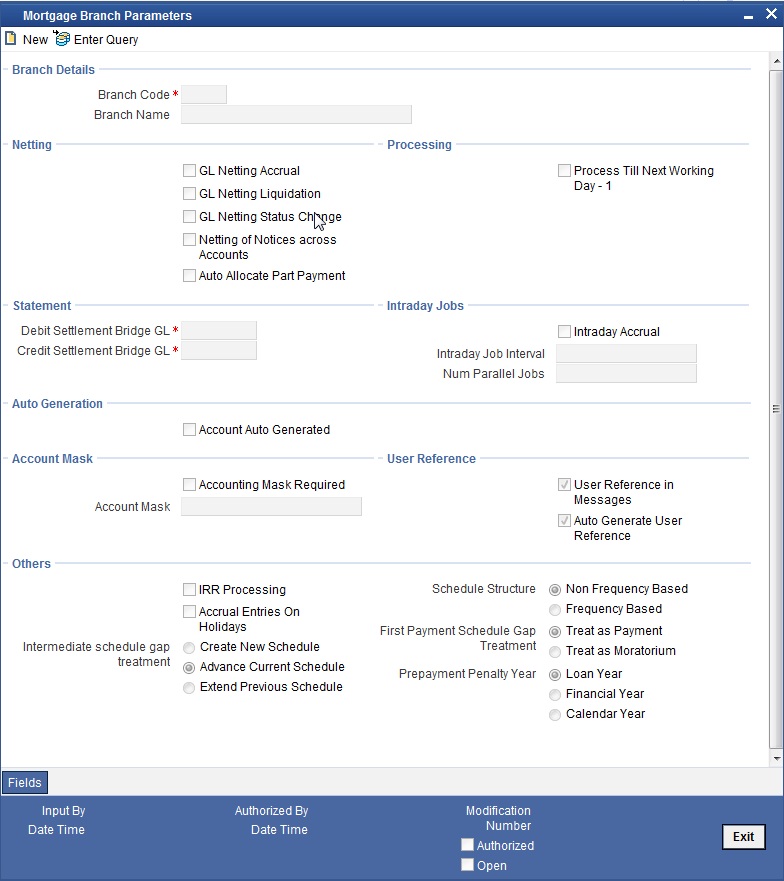This screenshot has height=881, width=784.
Task: Click scrollbar down arrow
Action: pos(777,759)
